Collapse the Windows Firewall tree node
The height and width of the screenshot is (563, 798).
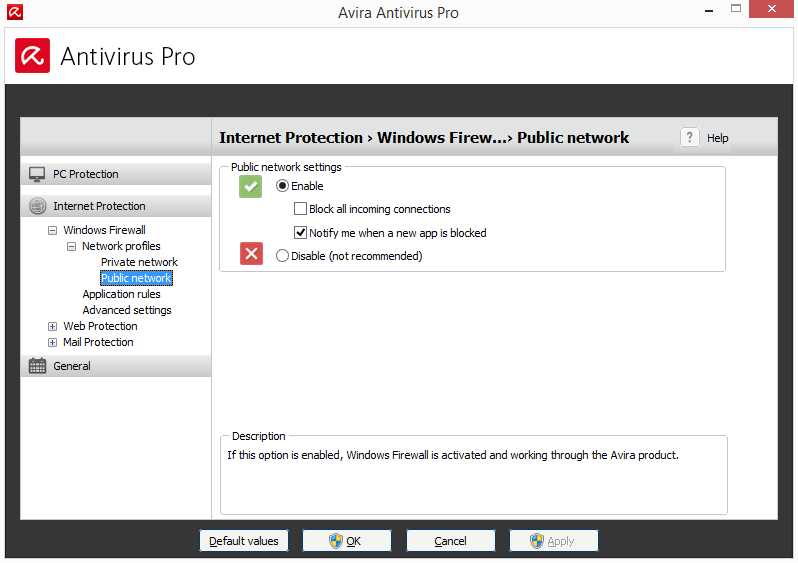tap(53, 230)
